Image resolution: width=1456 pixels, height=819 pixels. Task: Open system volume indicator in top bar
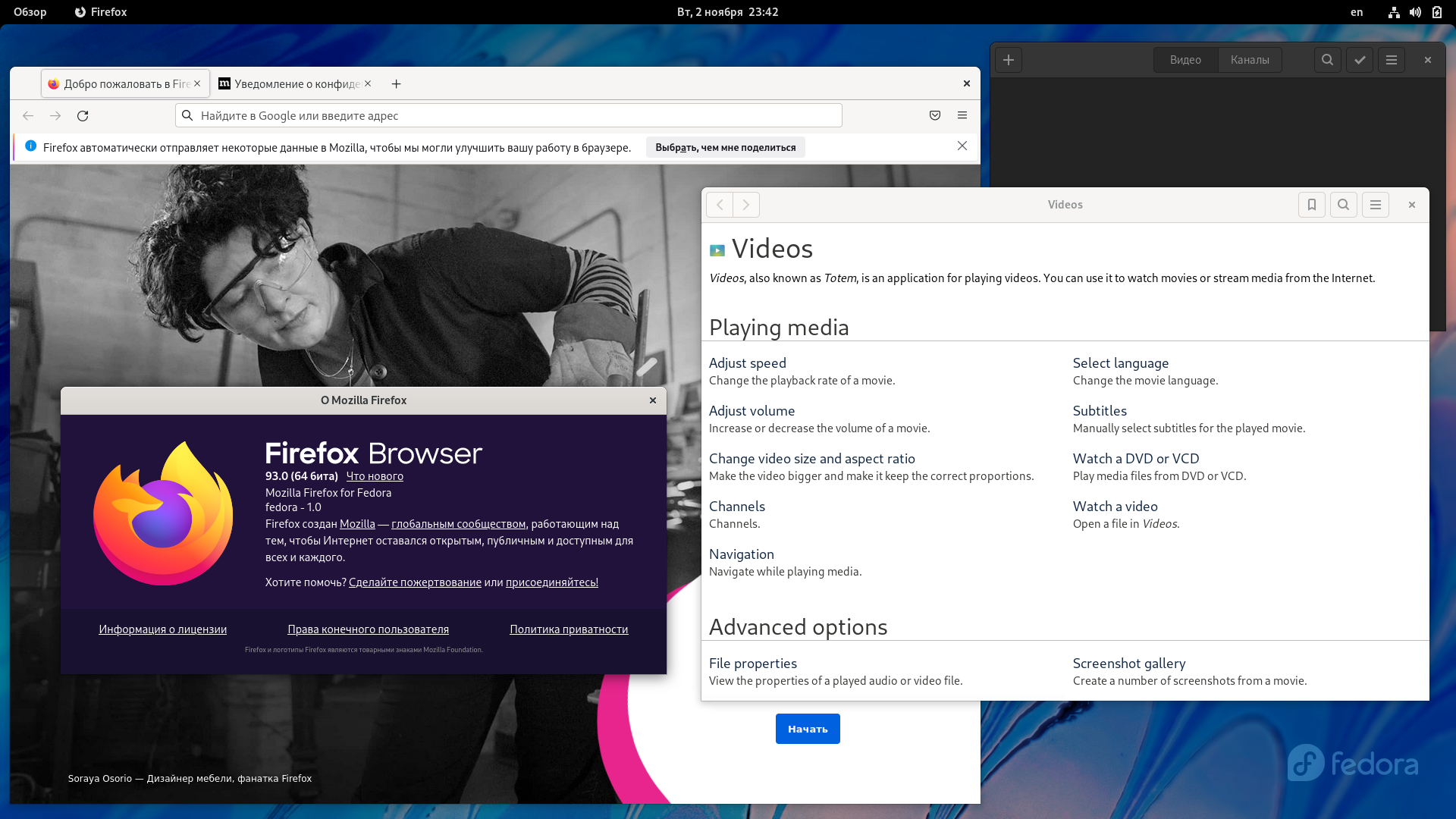pyautogui.click(x=1415, y=12)
